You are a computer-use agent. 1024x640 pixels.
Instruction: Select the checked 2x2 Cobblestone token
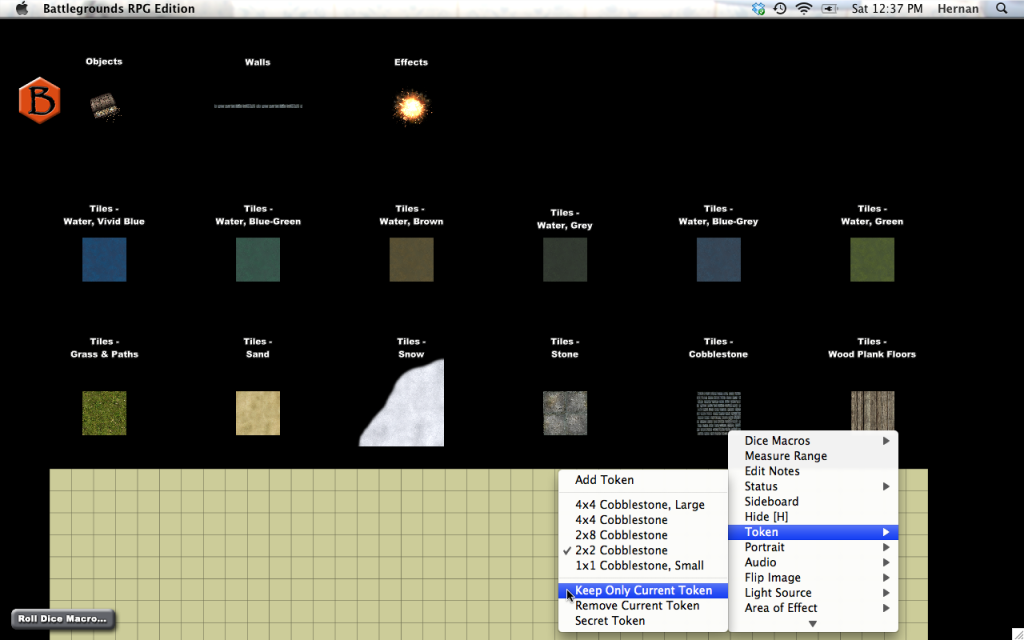click(x=621, y=550)
